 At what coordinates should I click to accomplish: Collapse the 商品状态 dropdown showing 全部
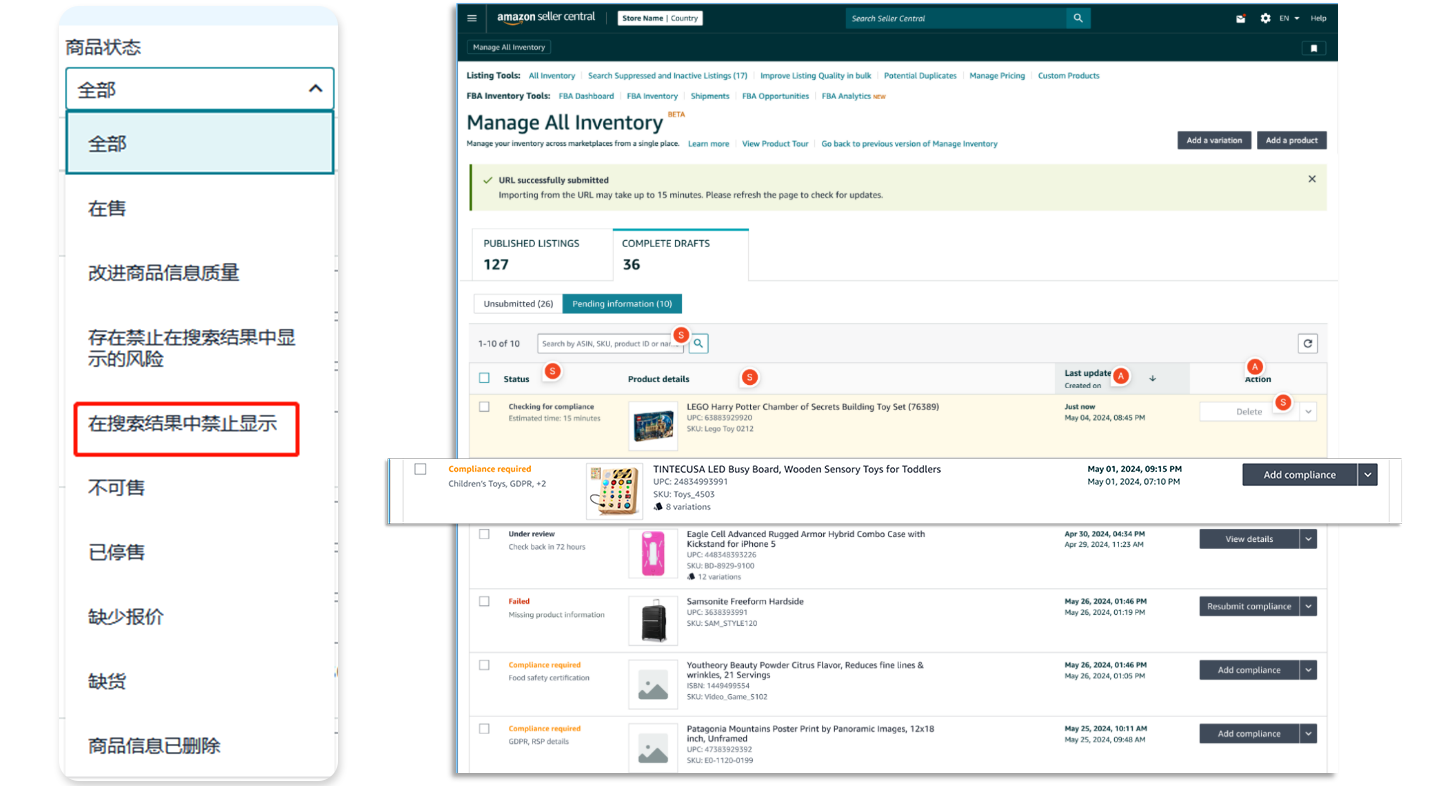[x=200, y=89]
